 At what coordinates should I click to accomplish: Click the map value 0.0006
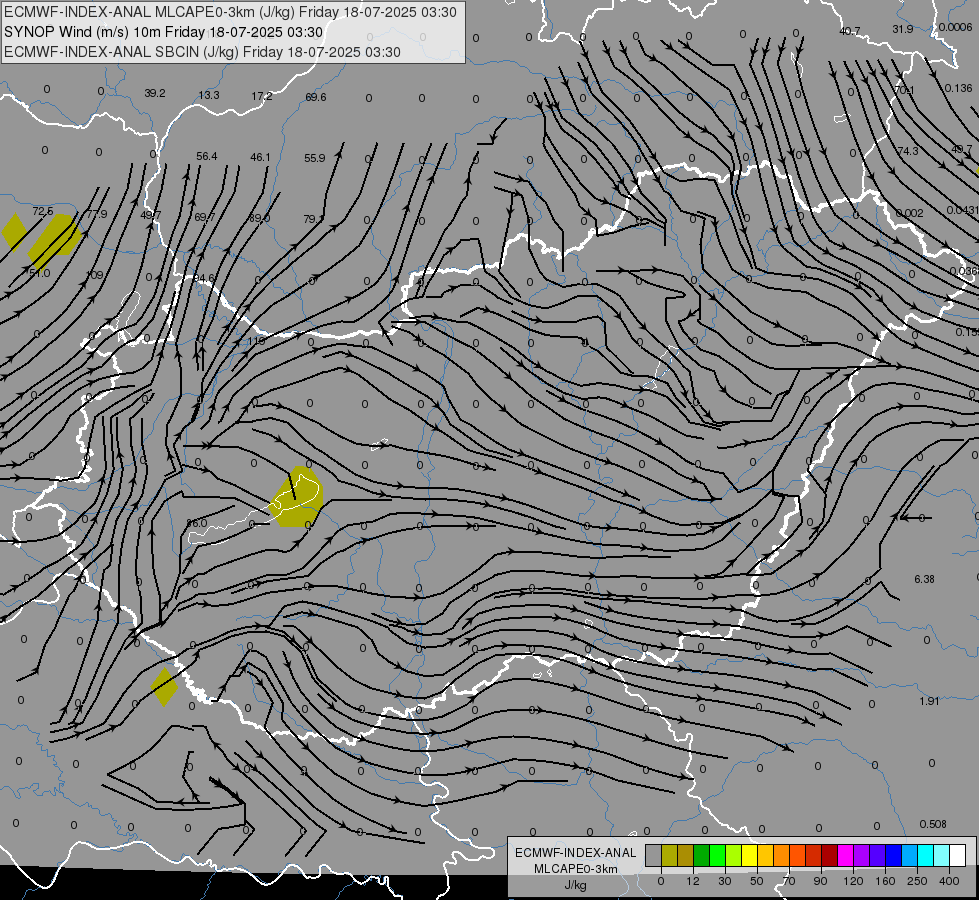click(955, 27)
